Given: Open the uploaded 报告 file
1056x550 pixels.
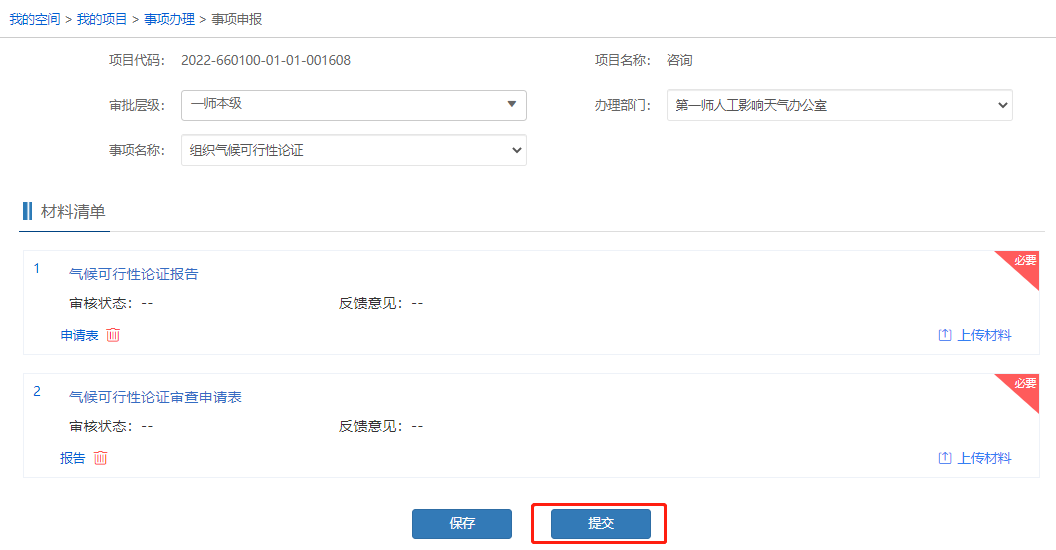Looking at the screenshot, I should (72, 458).
